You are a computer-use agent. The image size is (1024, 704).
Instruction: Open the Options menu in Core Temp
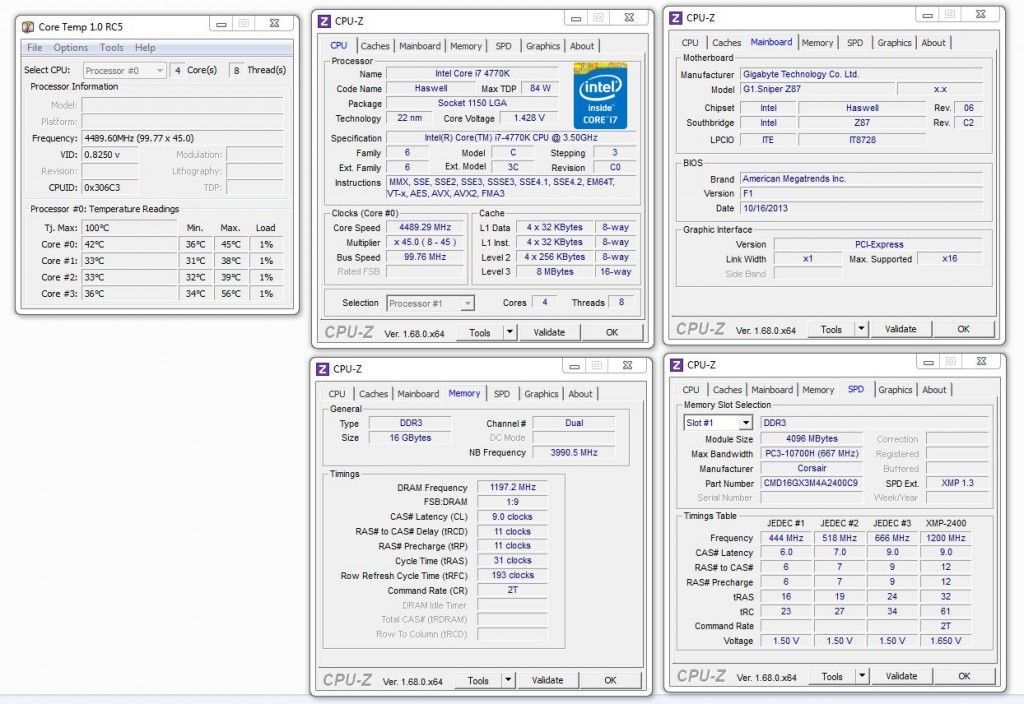[71, 48]
